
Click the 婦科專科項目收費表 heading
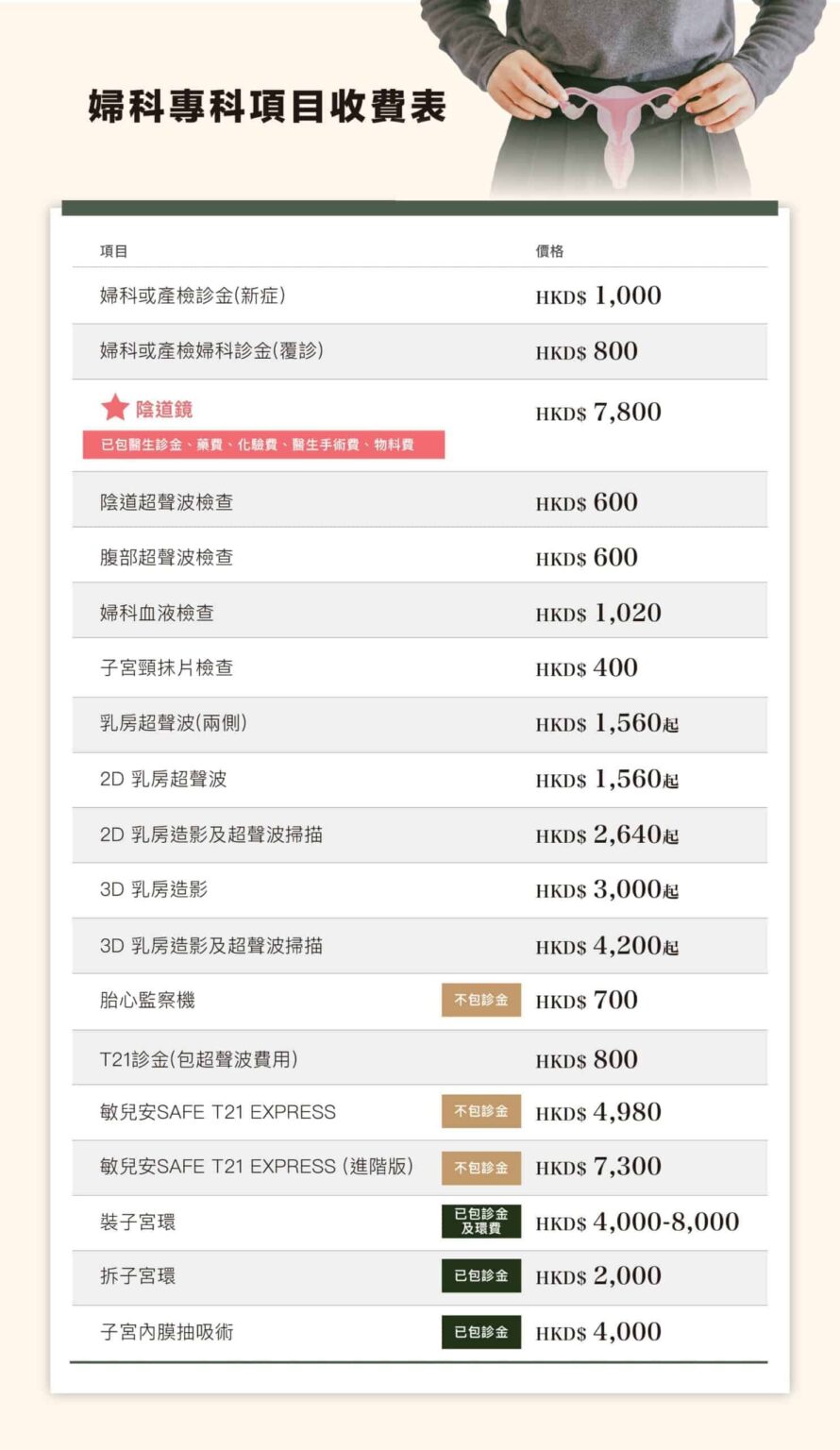point(267,107)
